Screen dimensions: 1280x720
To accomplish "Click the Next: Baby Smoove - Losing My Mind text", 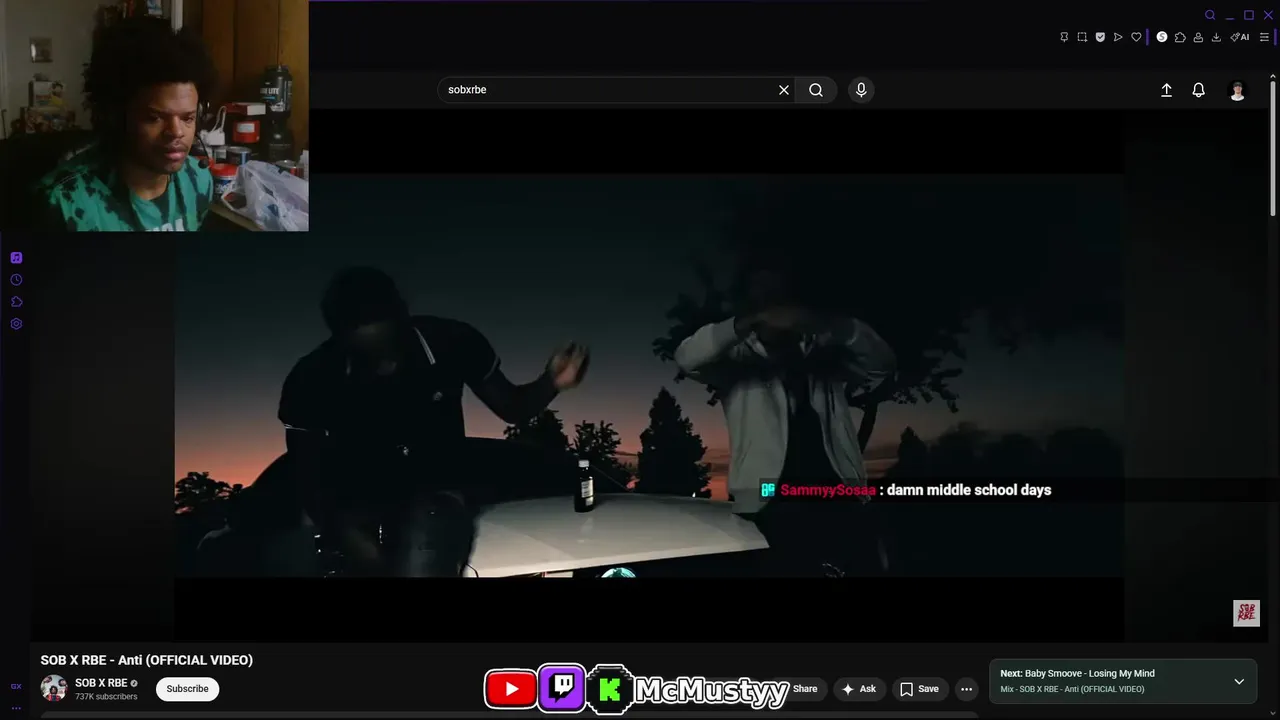I will point(1077,674).
